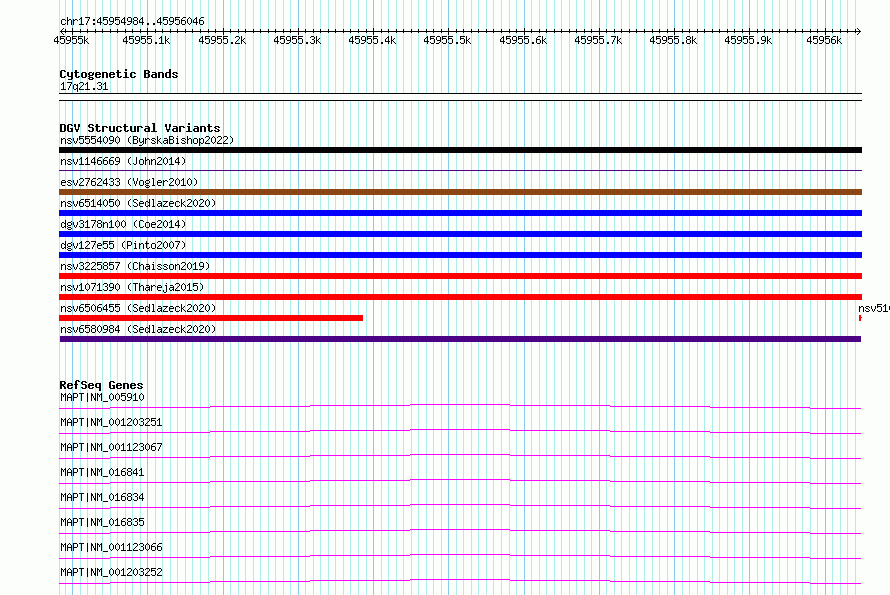Click the left arrow of the ruler

point(62,32)
